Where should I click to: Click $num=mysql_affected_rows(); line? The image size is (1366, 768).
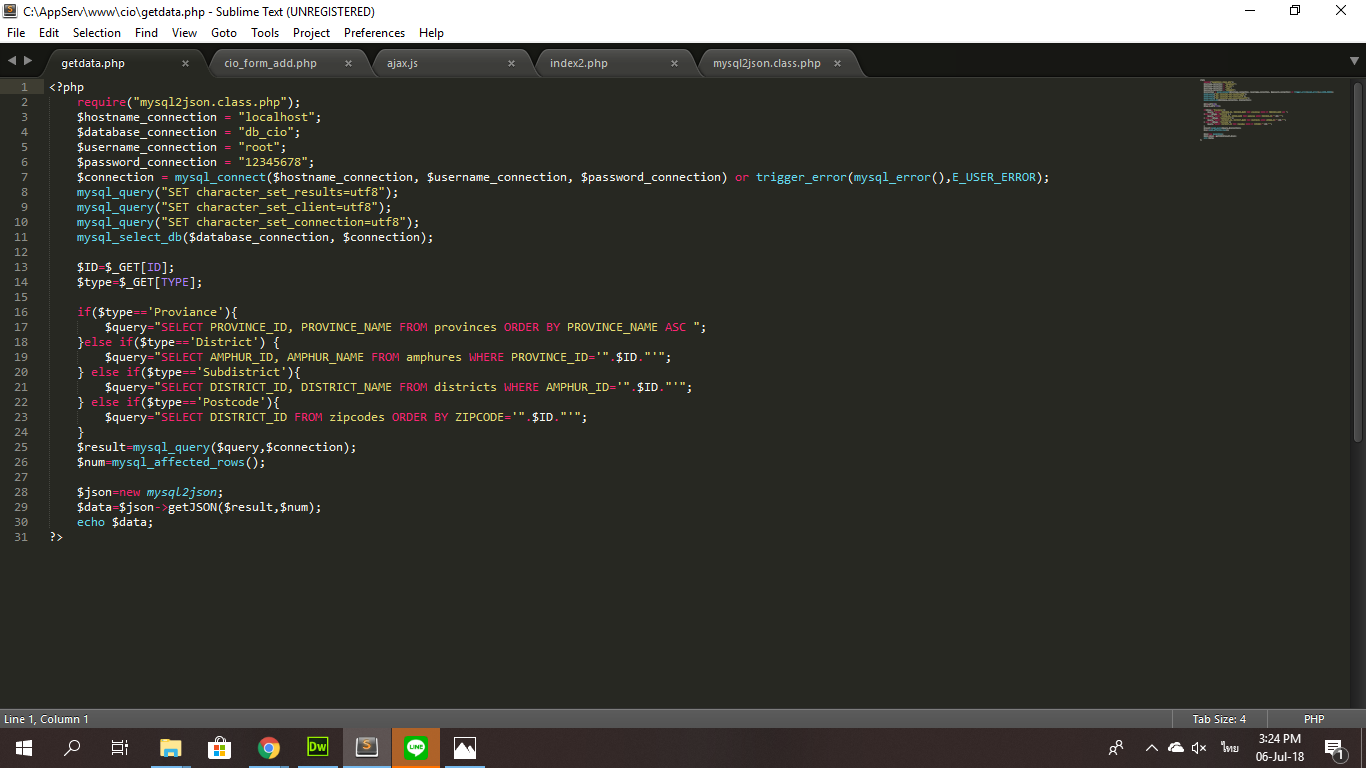coord(171,462)
